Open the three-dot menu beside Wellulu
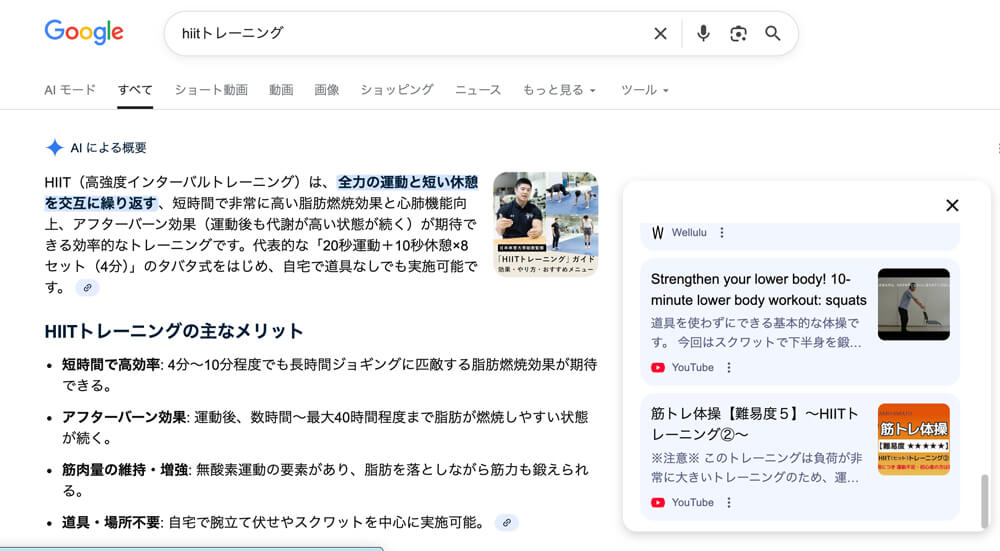 tap(722, 233)
